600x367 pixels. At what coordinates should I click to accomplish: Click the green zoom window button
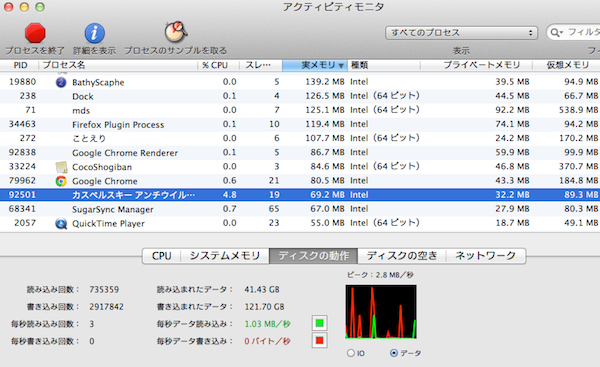pos(40,7)
